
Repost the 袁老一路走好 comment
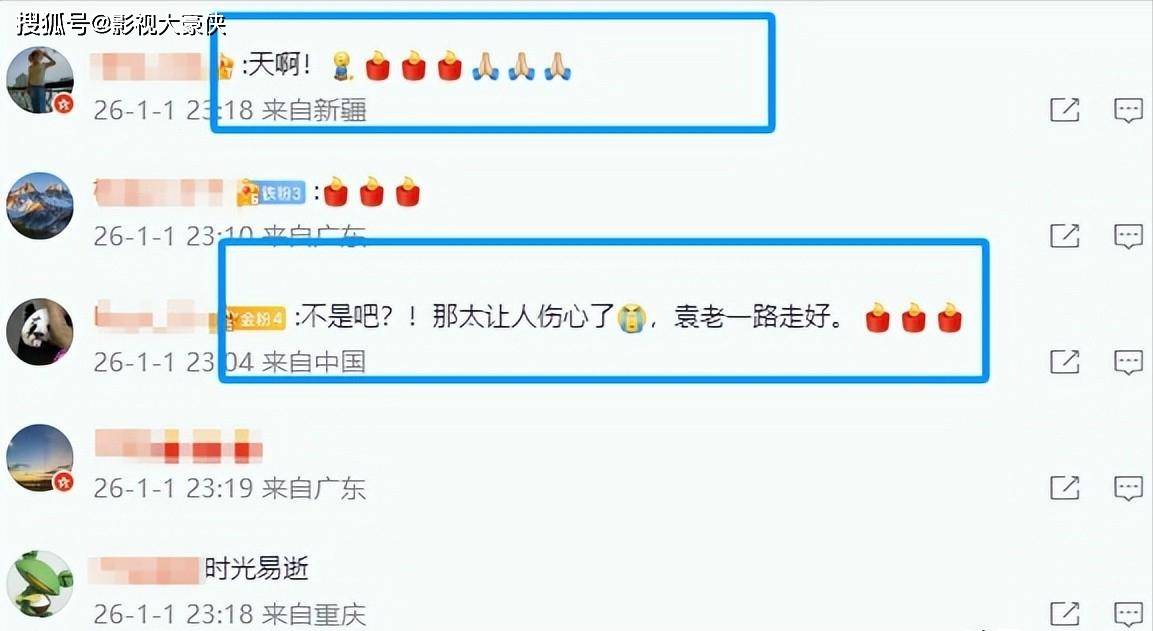[1064, 362]
